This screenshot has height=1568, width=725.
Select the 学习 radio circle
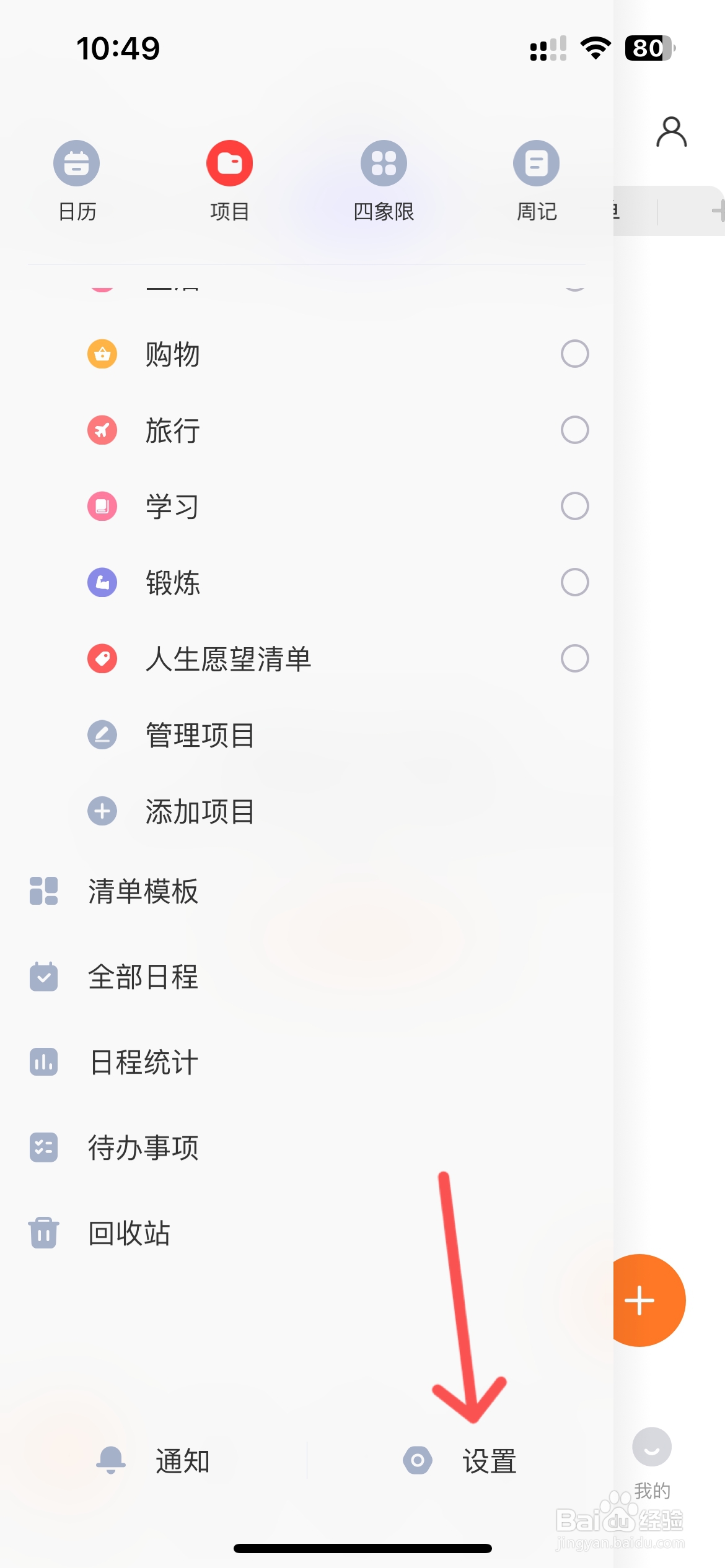(x=574, y=506)
